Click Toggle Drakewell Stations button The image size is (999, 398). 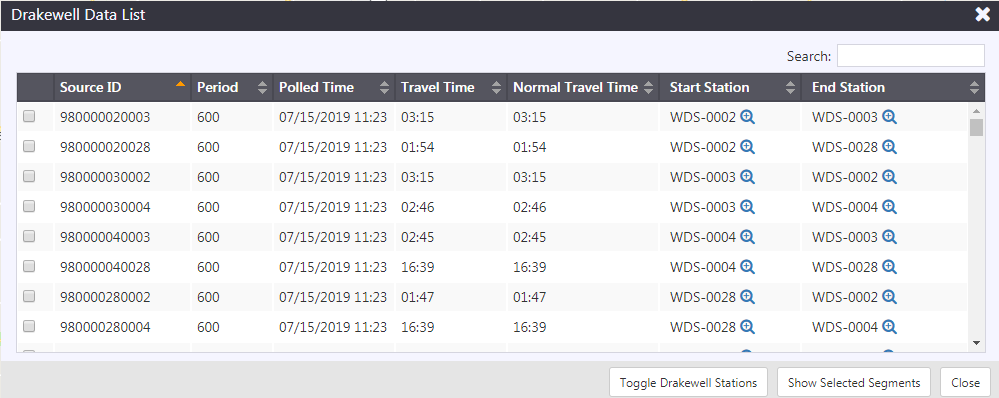click(688, 383)
